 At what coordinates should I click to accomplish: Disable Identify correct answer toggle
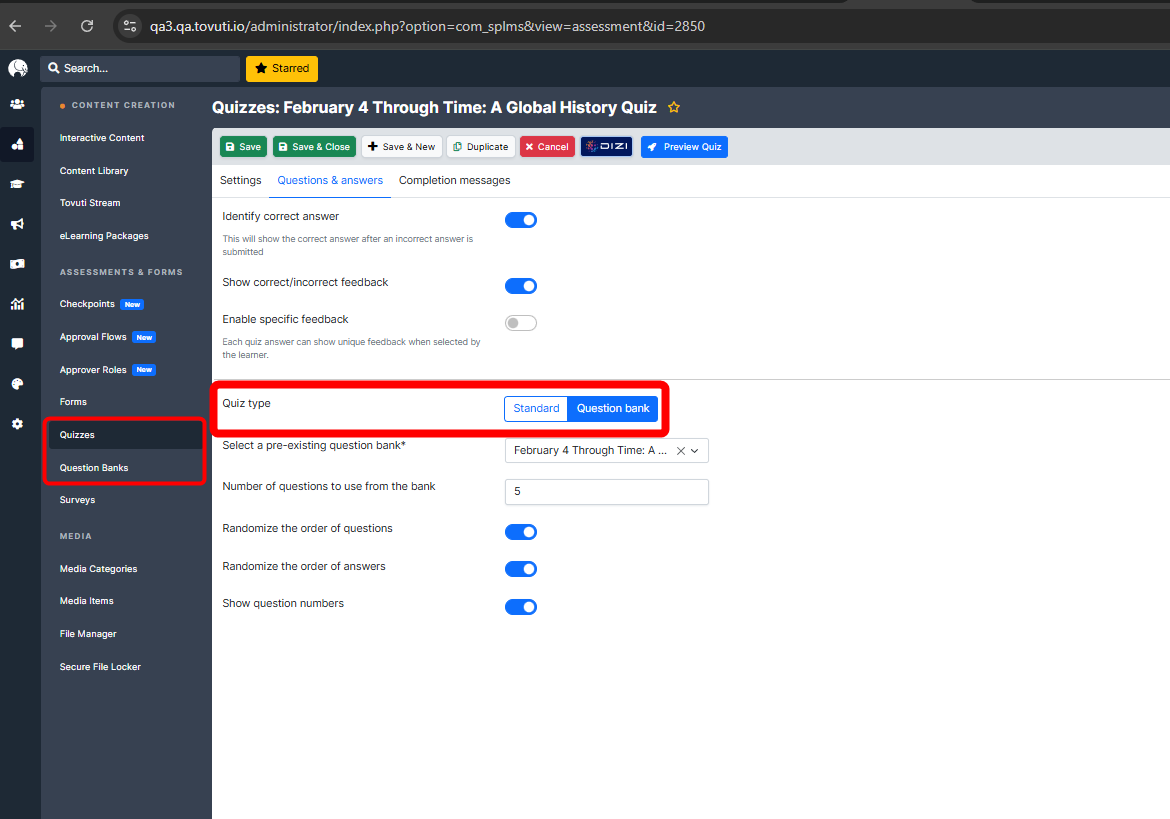(521, 220)
